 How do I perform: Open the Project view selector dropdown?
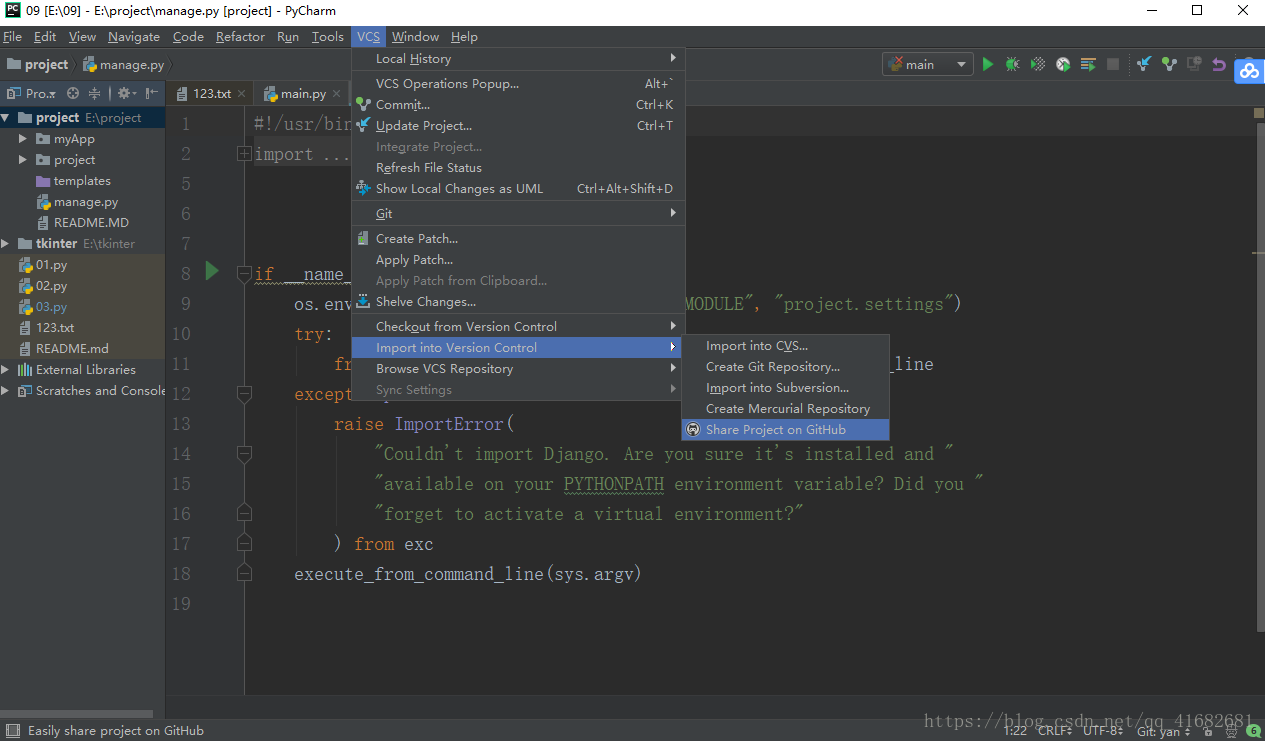[33, 93]
